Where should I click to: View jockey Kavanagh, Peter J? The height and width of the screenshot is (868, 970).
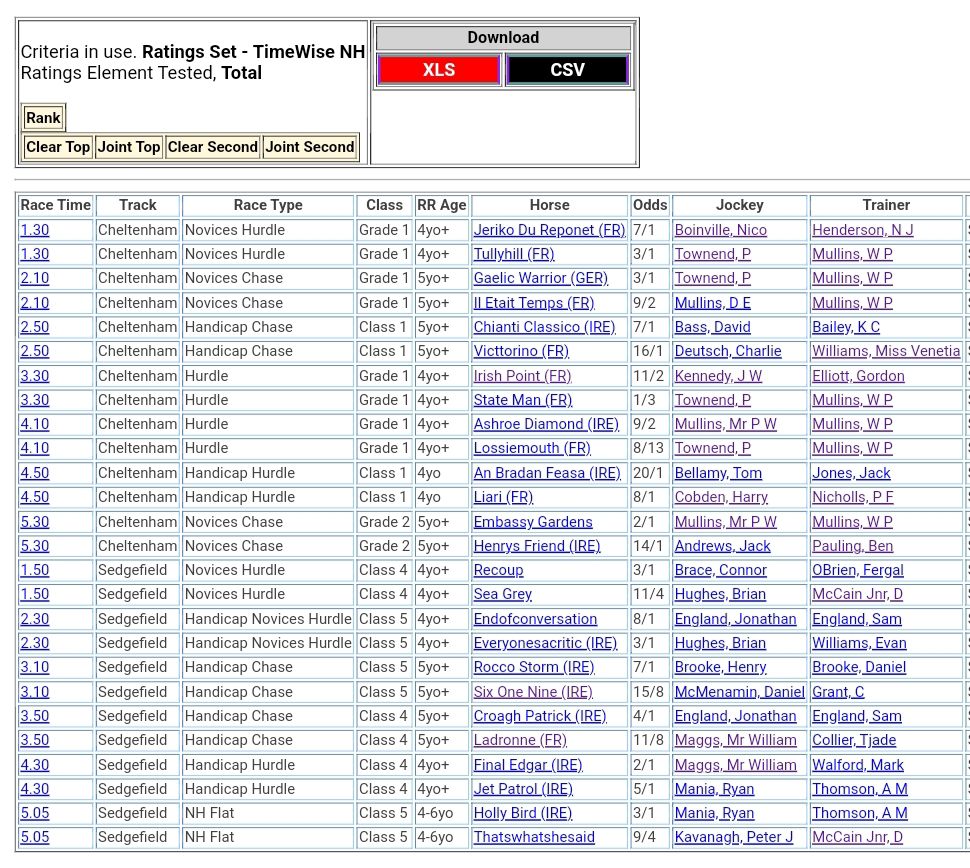[733, 837]
